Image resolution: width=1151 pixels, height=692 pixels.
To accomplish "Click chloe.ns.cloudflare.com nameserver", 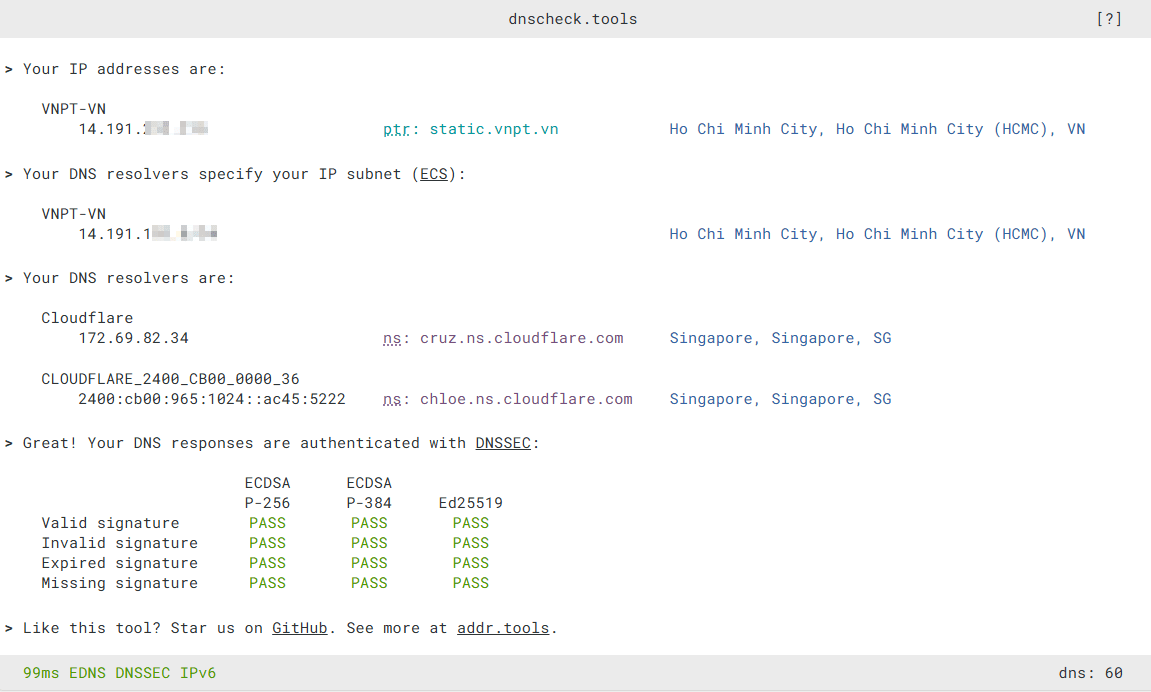I will pos(526,399).
